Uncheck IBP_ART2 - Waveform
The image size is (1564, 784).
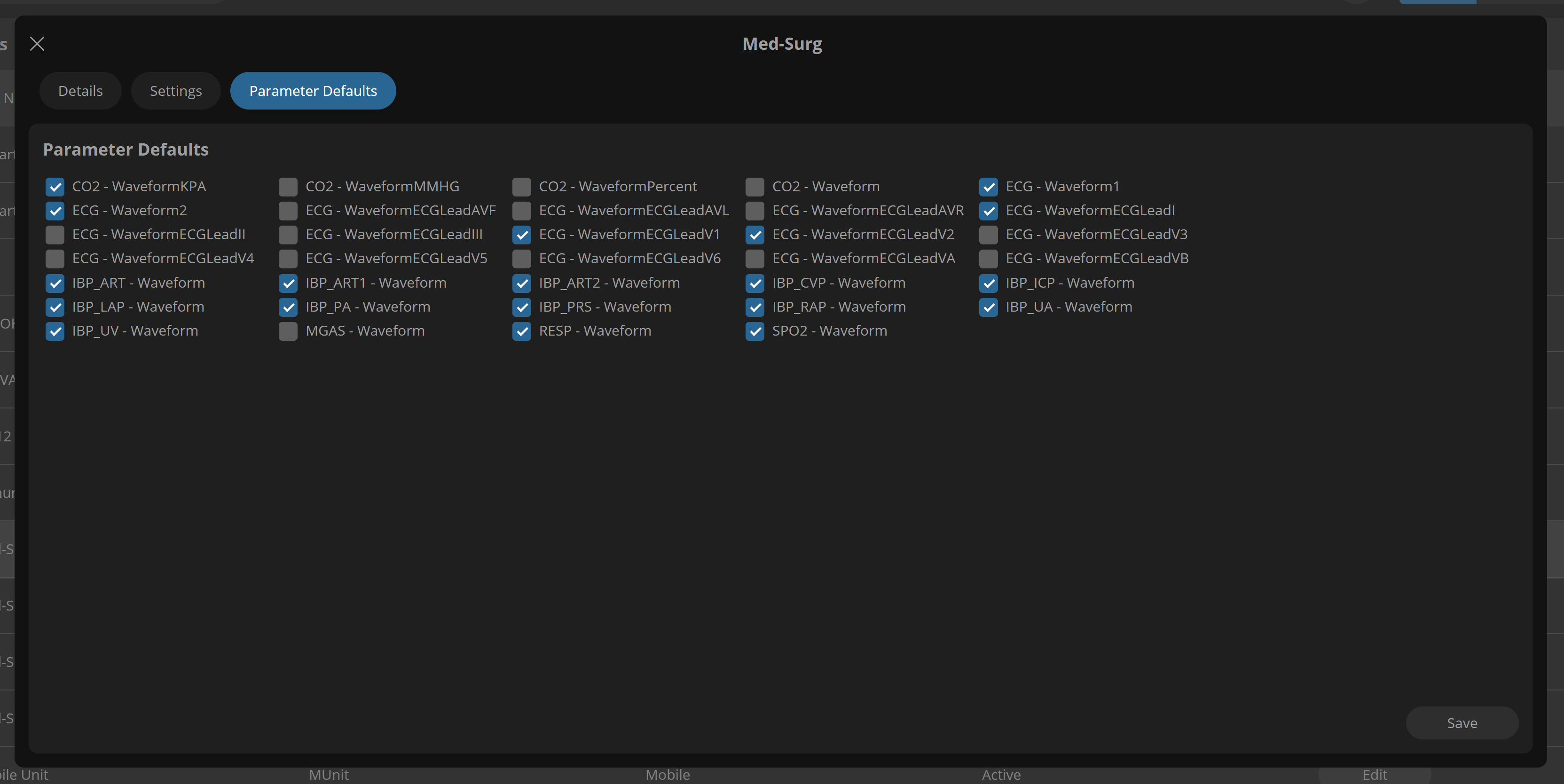(521, 283)
